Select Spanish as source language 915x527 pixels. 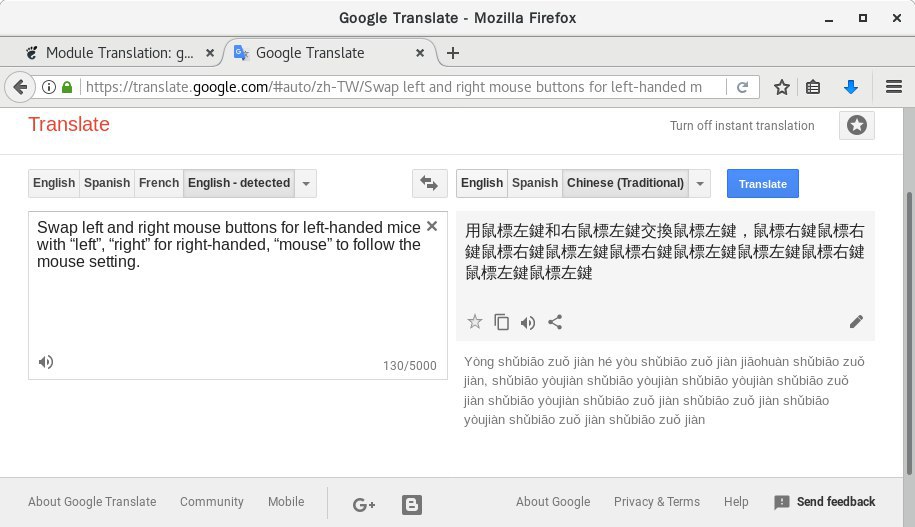click(107, 183)
